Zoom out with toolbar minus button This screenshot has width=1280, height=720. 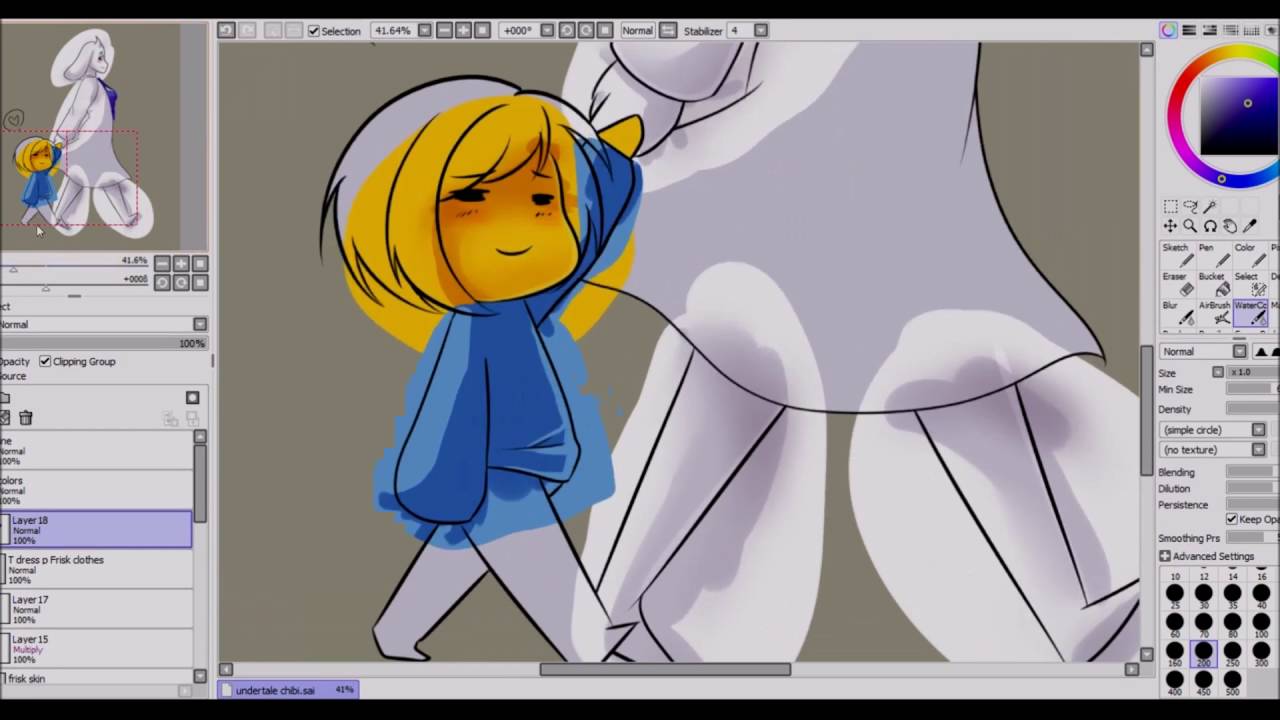[444, 31]
